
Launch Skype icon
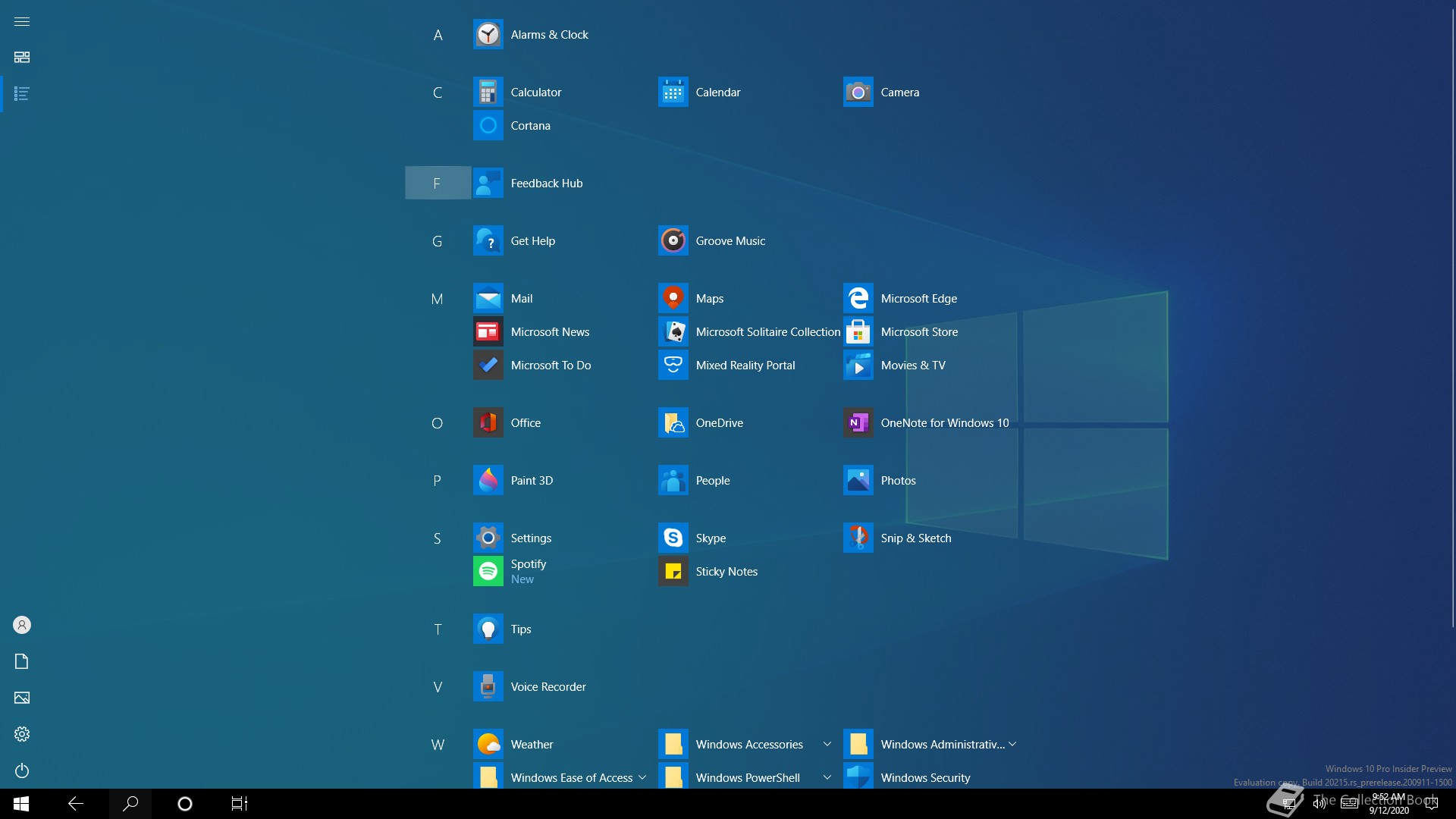tap(673, 538)
